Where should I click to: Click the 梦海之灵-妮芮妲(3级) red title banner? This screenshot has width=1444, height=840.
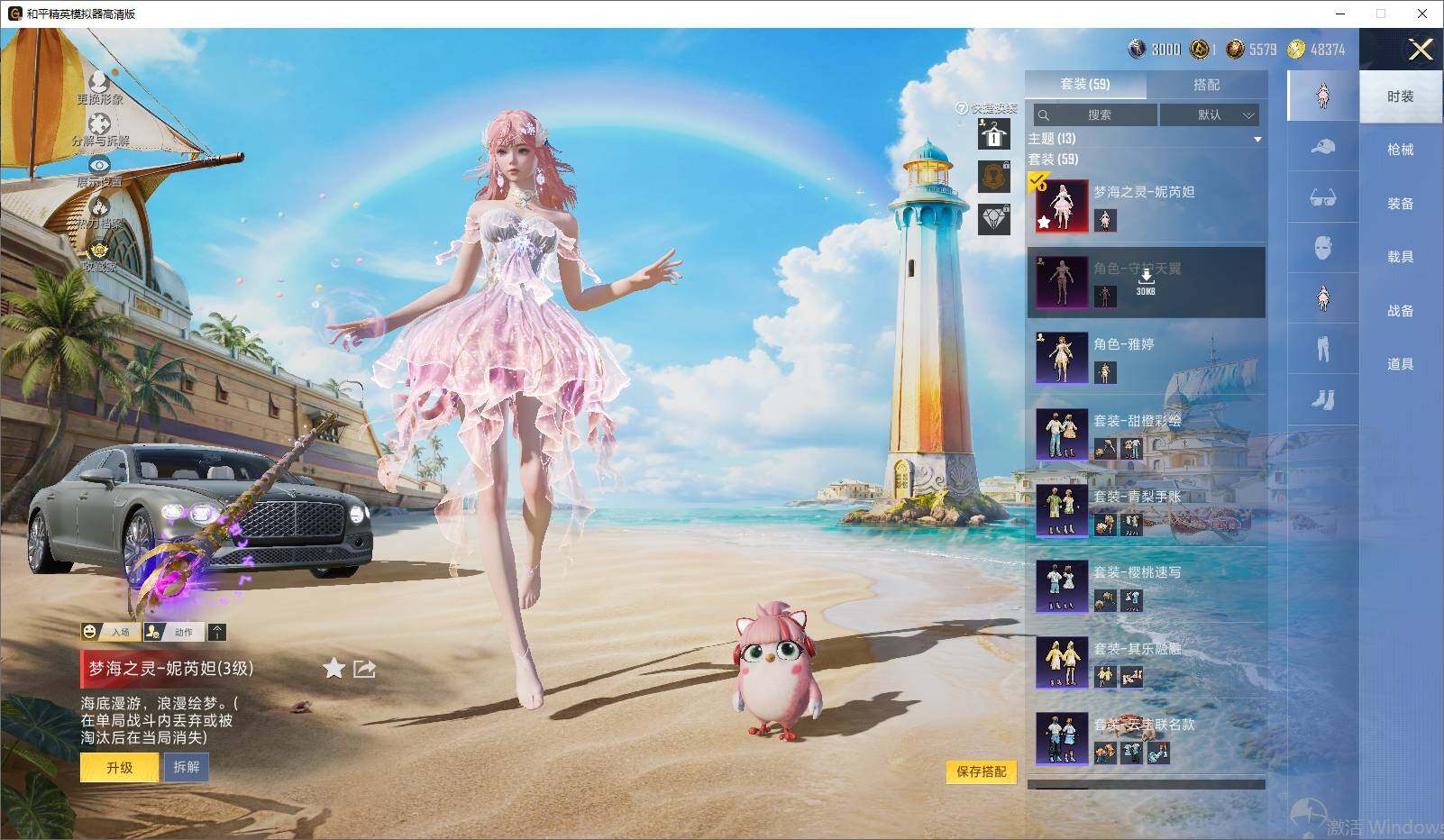coord(169,669)
